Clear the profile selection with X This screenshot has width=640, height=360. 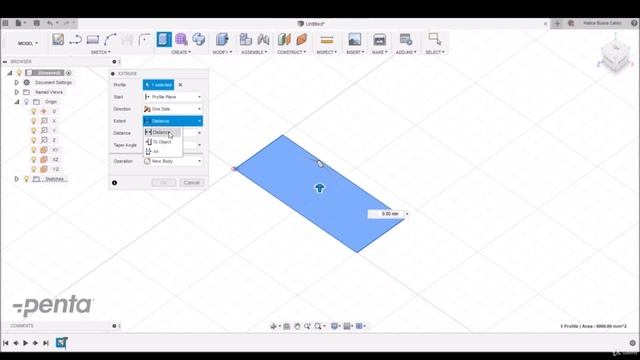pyautogui.click(x=180, y=85)
